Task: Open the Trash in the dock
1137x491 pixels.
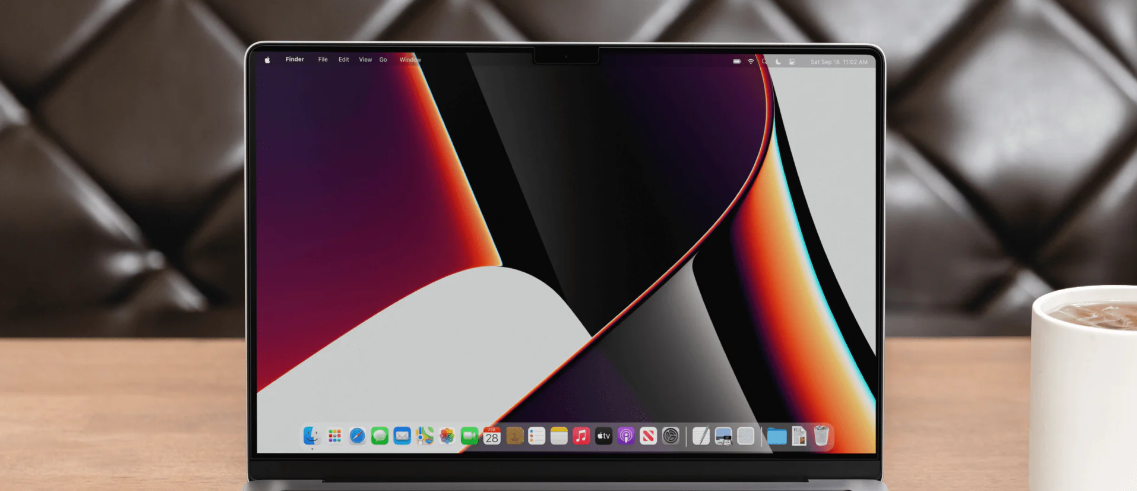Action: coord(821,435)
